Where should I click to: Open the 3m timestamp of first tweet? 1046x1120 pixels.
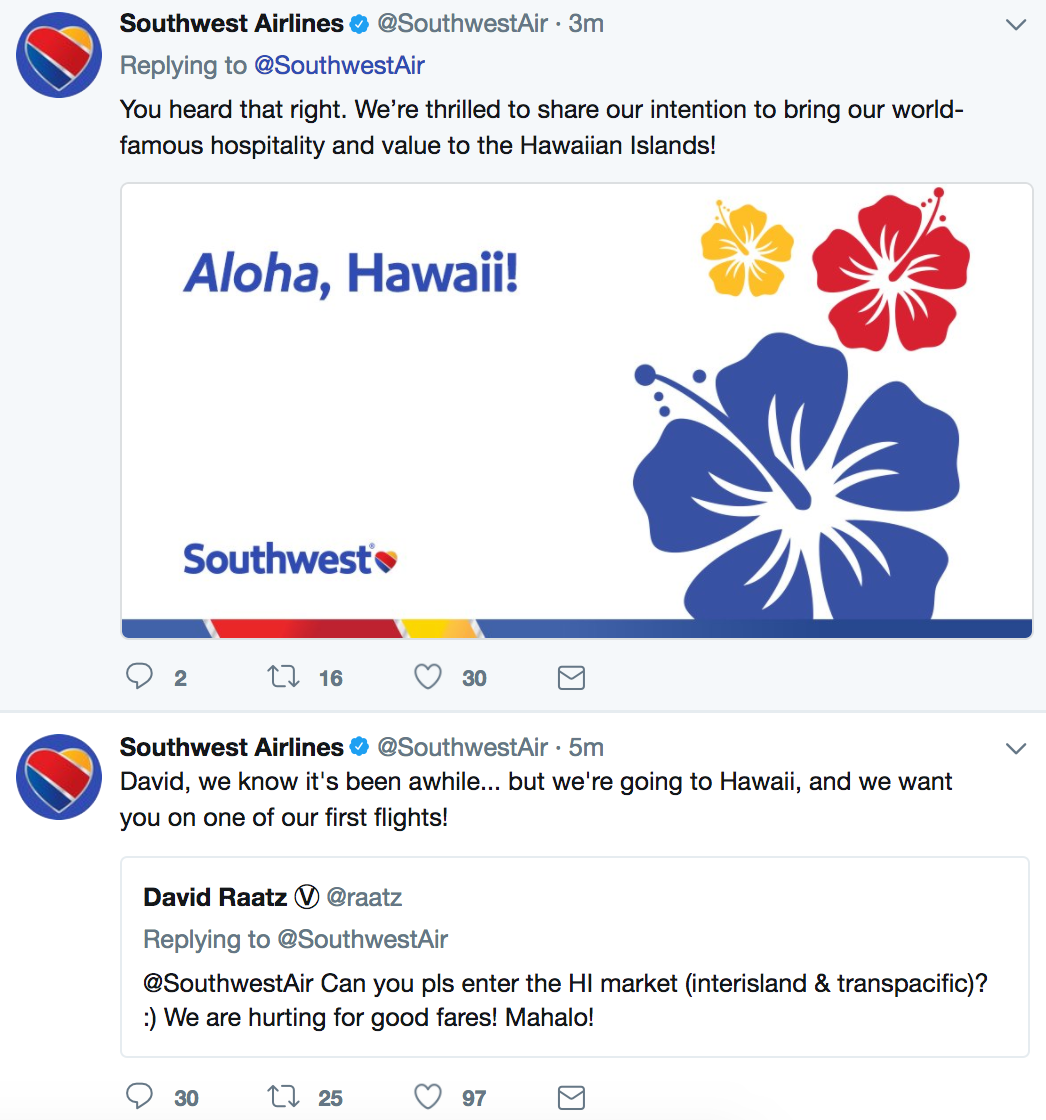[x=586, y=24]
